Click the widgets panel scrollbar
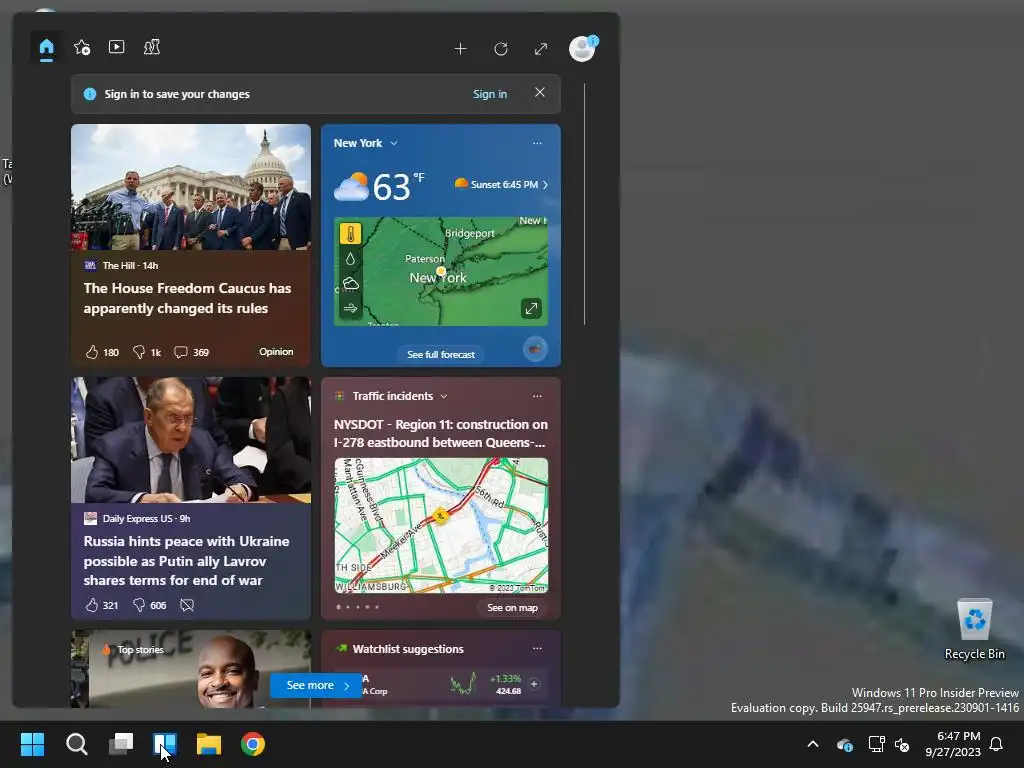Viewport: 1024px width, 768px height. (584, 204)
